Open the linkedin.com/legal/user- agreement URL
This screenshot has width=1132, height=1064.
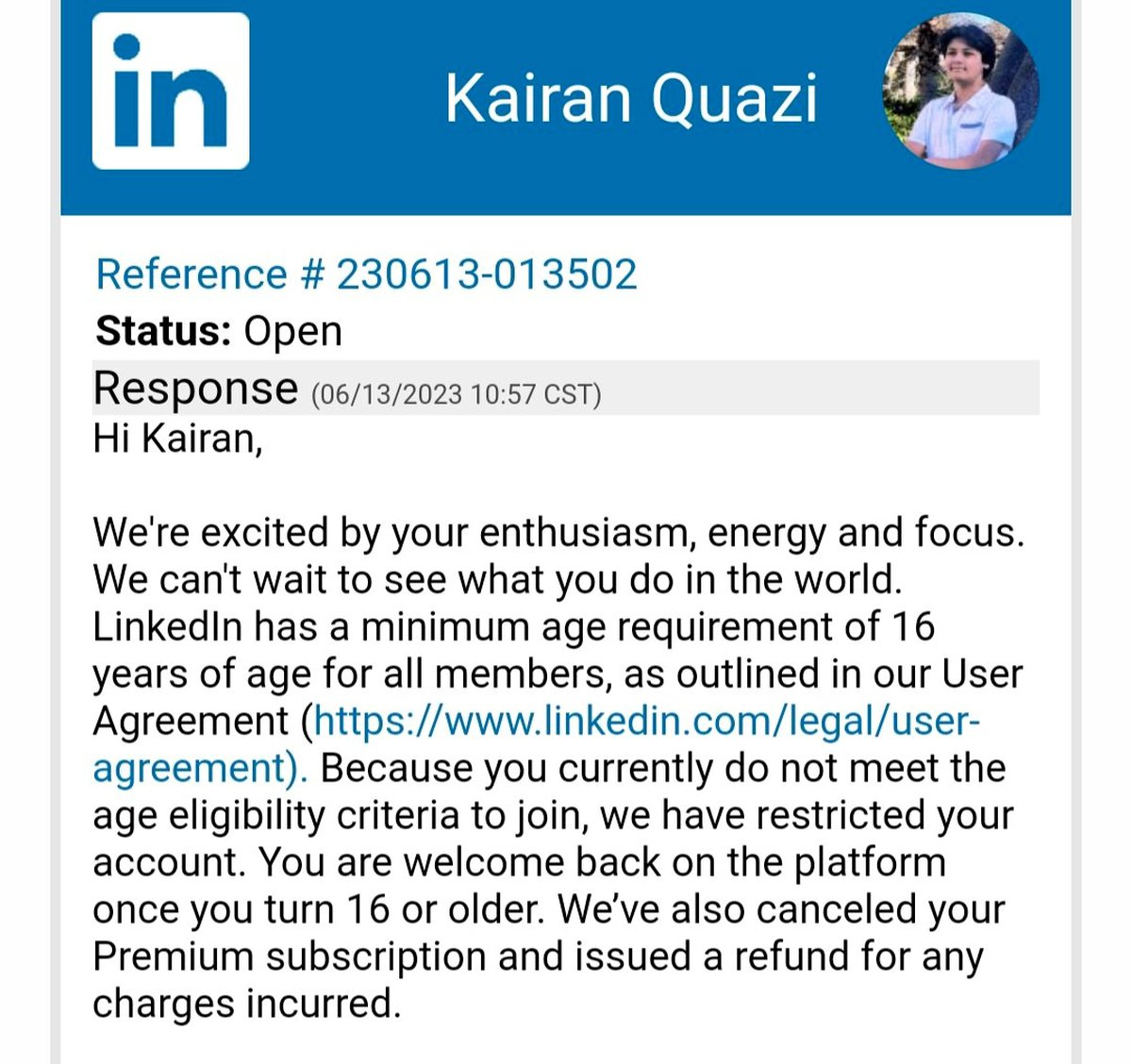pyautogui.click(x=647, y=722)
